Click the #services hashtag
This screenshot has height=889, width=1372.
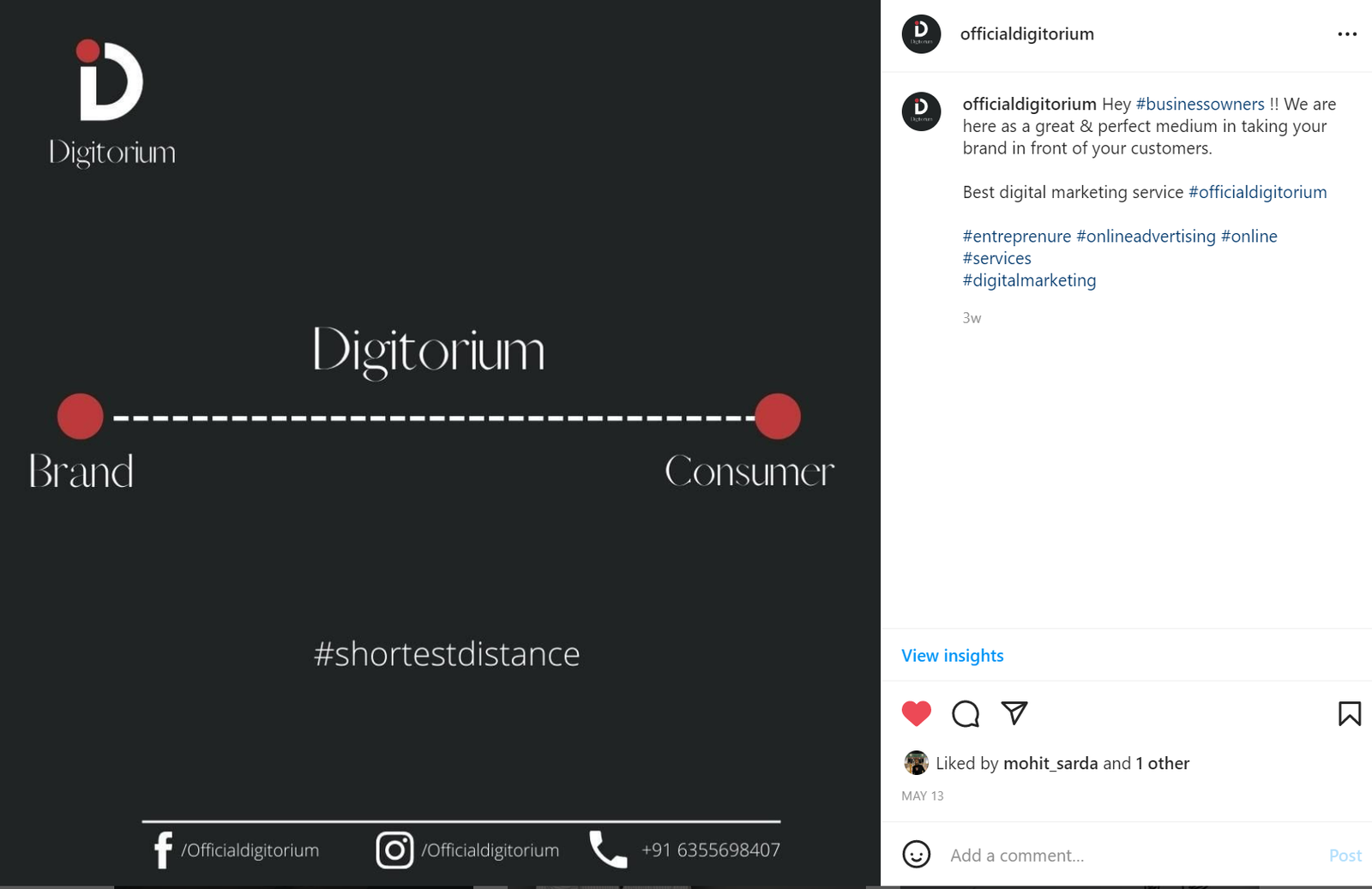pos(996,258)
